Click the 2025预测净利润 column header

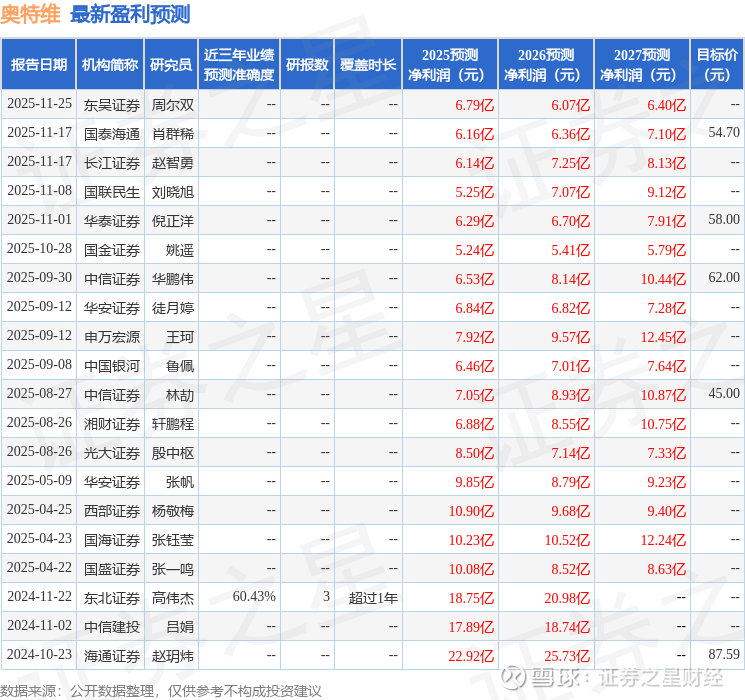[x=450, y=64]
